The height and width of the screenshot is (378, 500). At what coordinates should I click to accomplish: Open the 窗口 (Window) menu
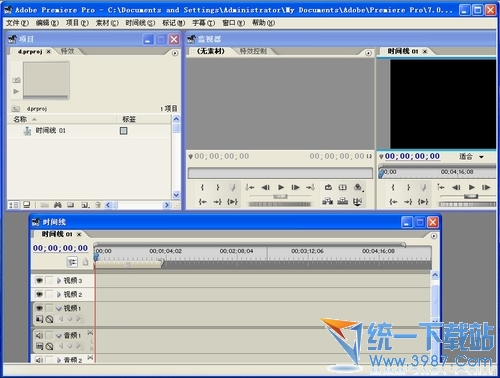[x=233, y=23]
